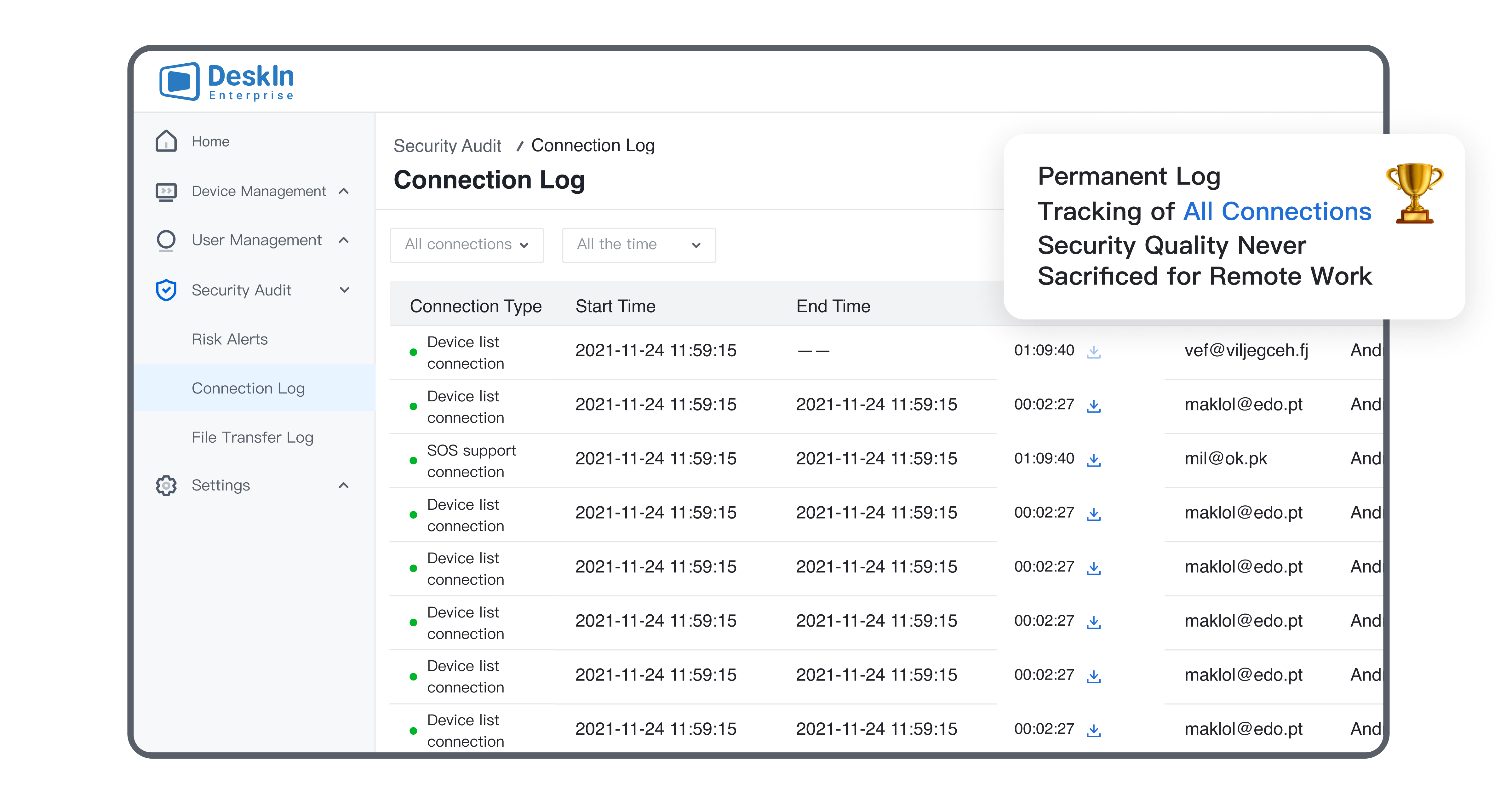Open the All connections dropdown

tap(467, 245)
